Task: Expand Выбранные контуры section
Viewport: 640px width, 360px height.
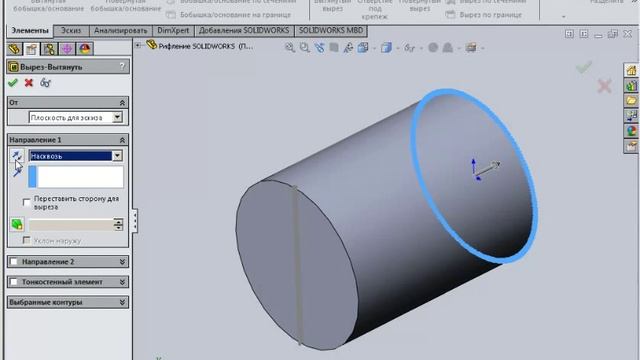Action: (122, 302)
